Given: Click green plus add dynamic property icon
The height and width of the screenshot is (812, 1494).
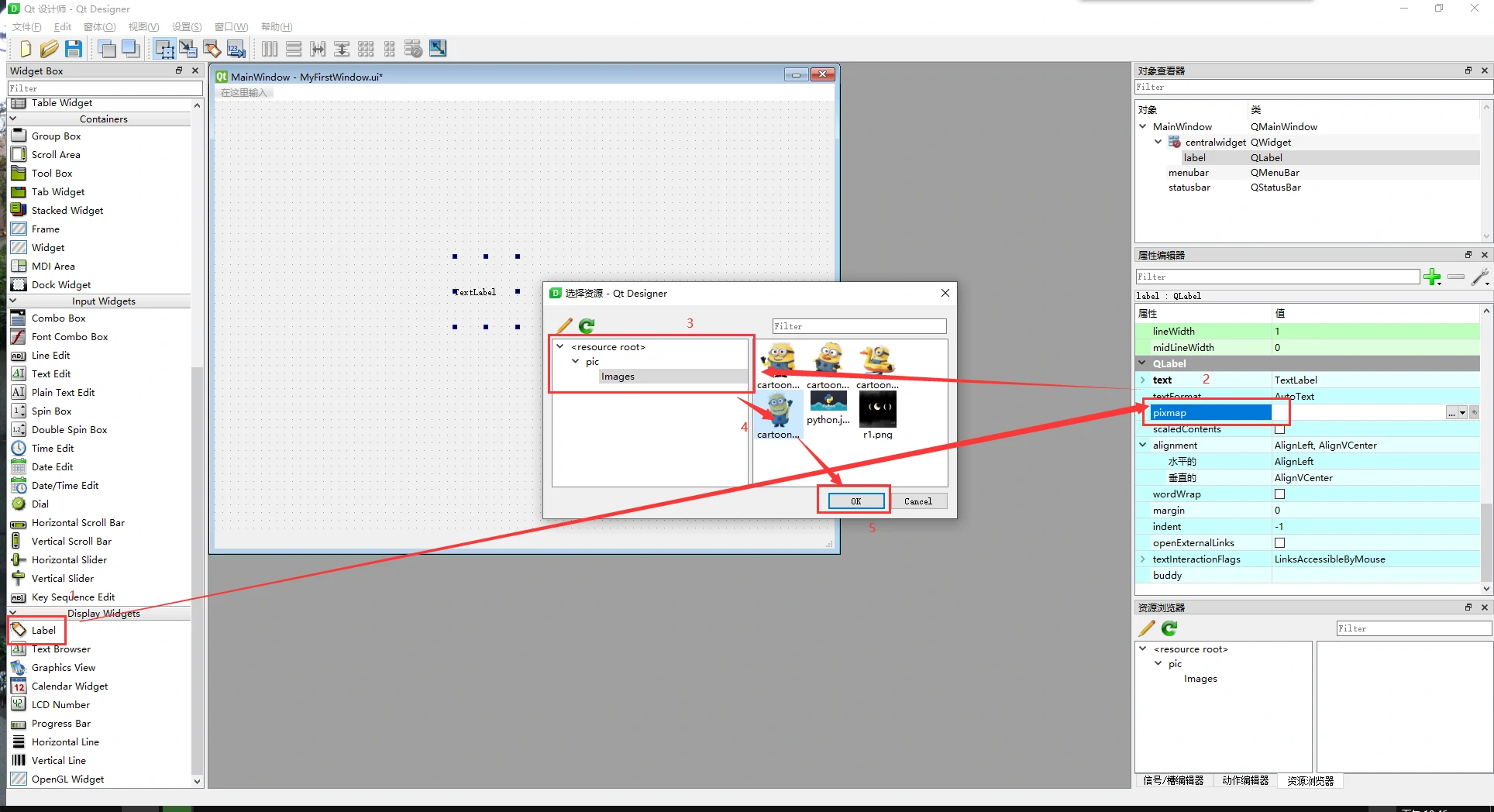Looking at the screenshot, I should point(1432,277).
